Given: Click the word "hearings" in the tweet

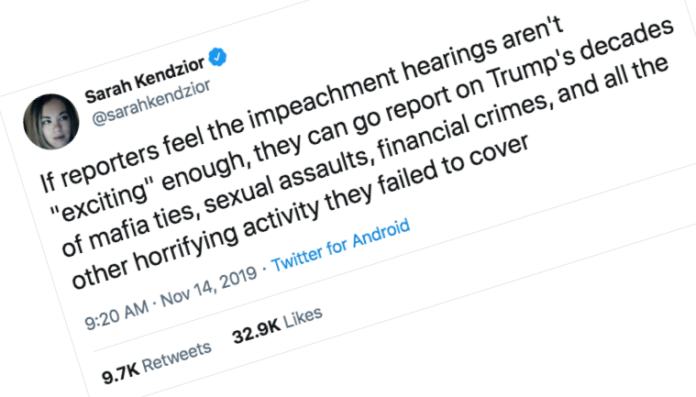Looking at the screenshot, I should point(449,60).
